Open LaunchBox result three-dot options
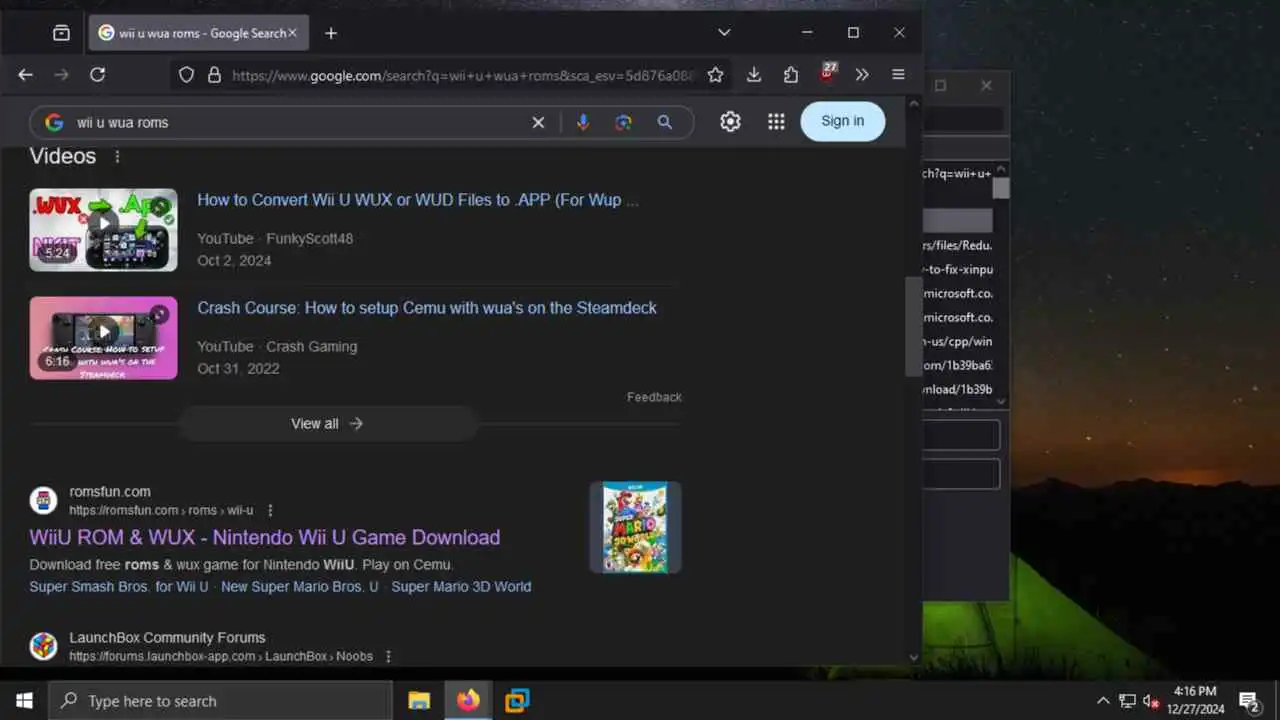The image size is (1280, 720). [x=389, y=656]
